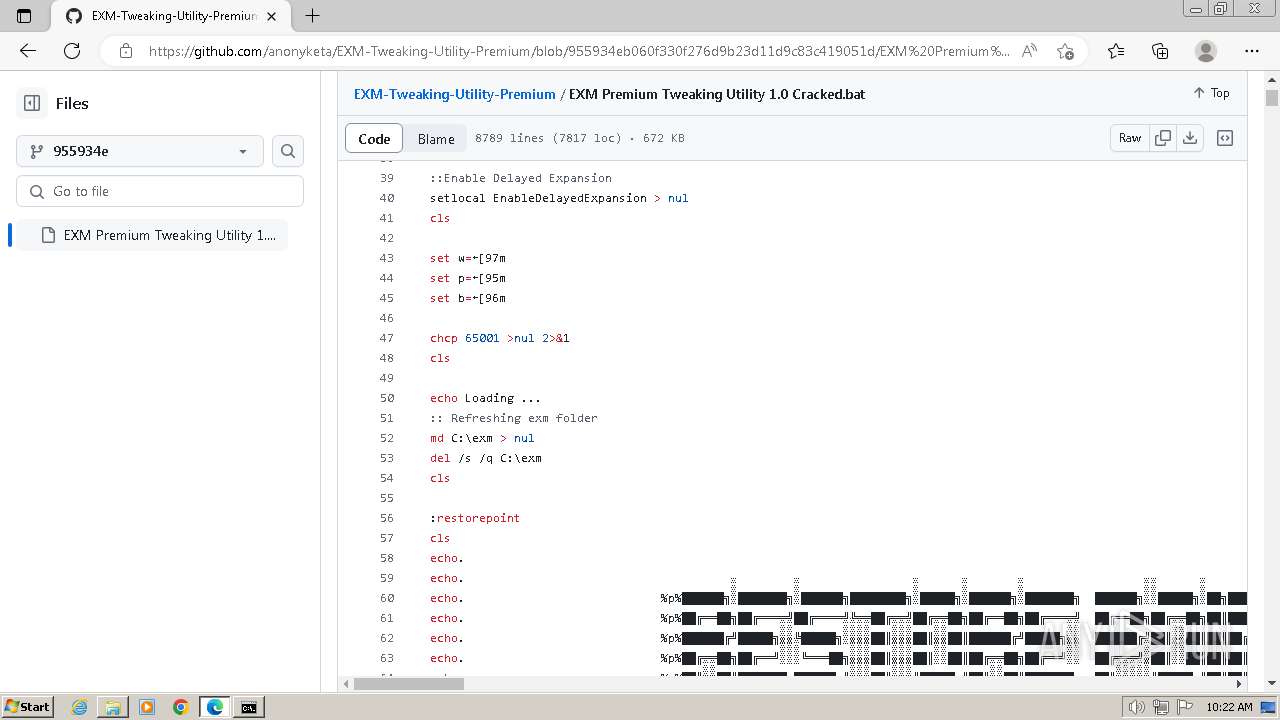The height and width of the screenshot is (720, 1280).
Task: Click 'setlocal EnableDelayedExpansion' line
Action: tap(559, 198)
